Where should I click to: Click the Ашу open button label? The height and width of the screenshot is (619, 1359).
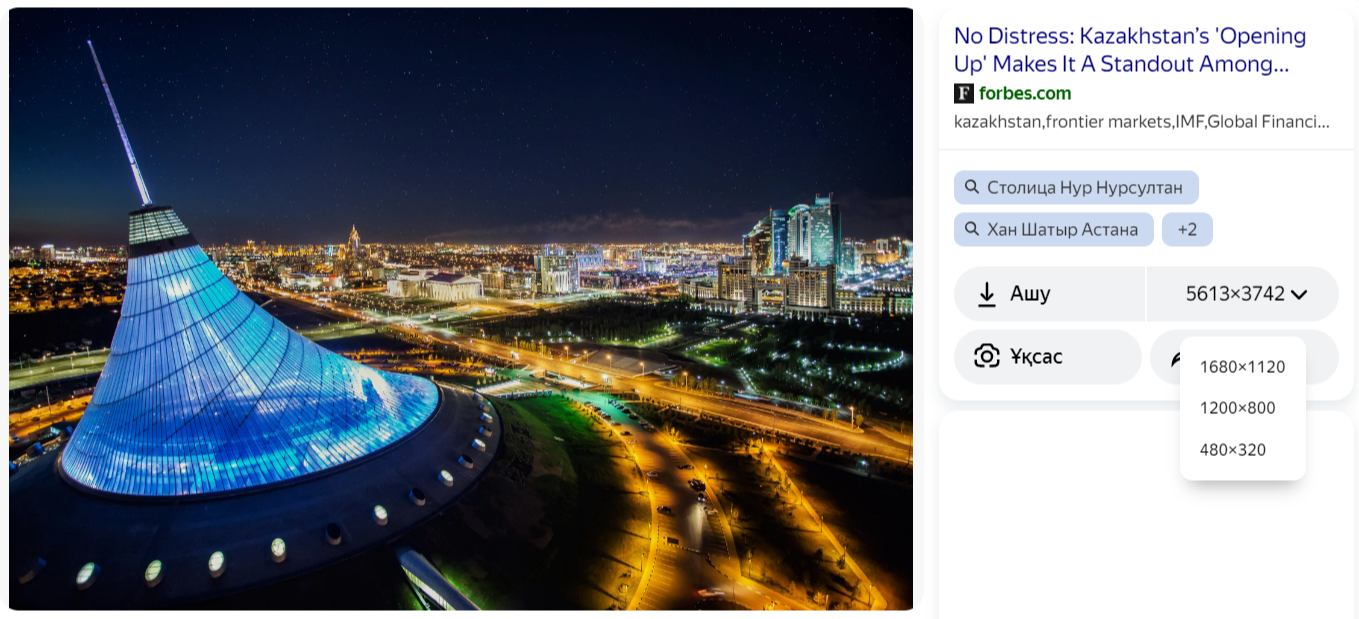point(1030,294)
